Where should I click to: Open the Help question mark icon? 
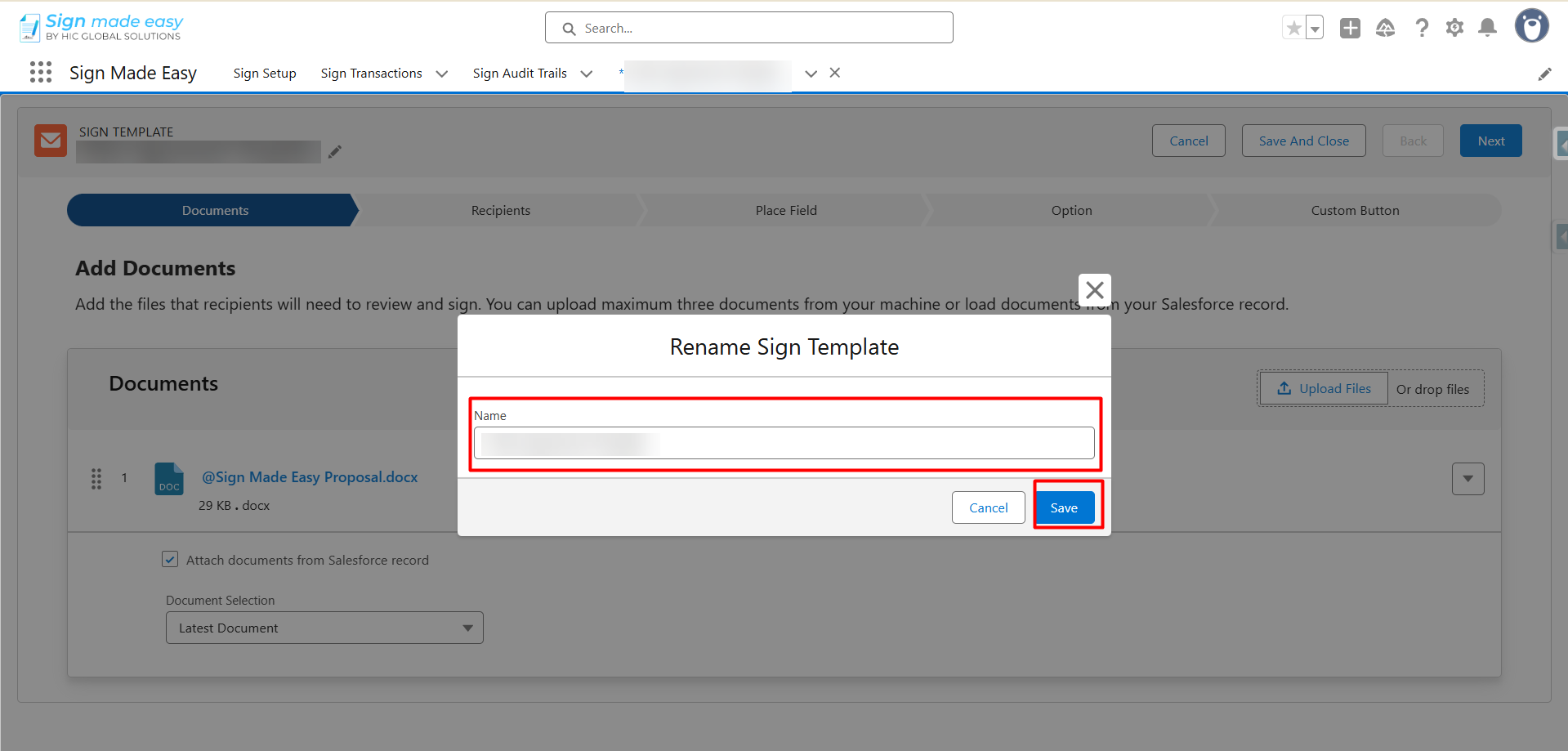click(x=1422, y=29)
